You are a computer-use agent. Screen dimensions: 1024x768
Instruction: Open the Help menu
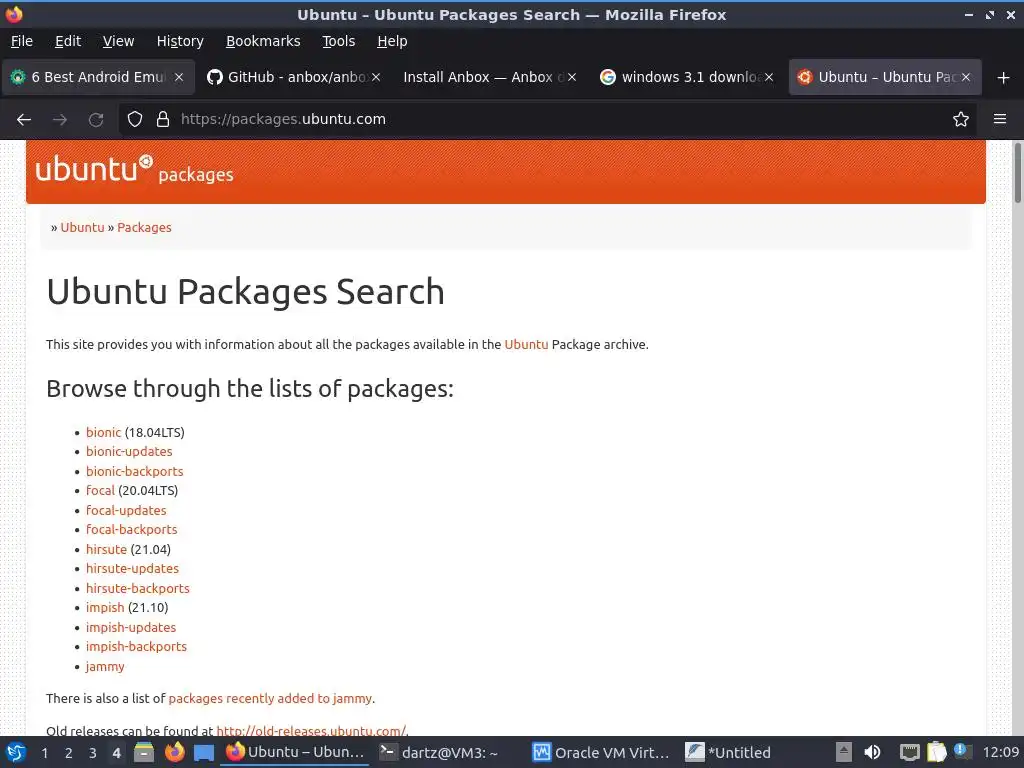pos(392,41)
